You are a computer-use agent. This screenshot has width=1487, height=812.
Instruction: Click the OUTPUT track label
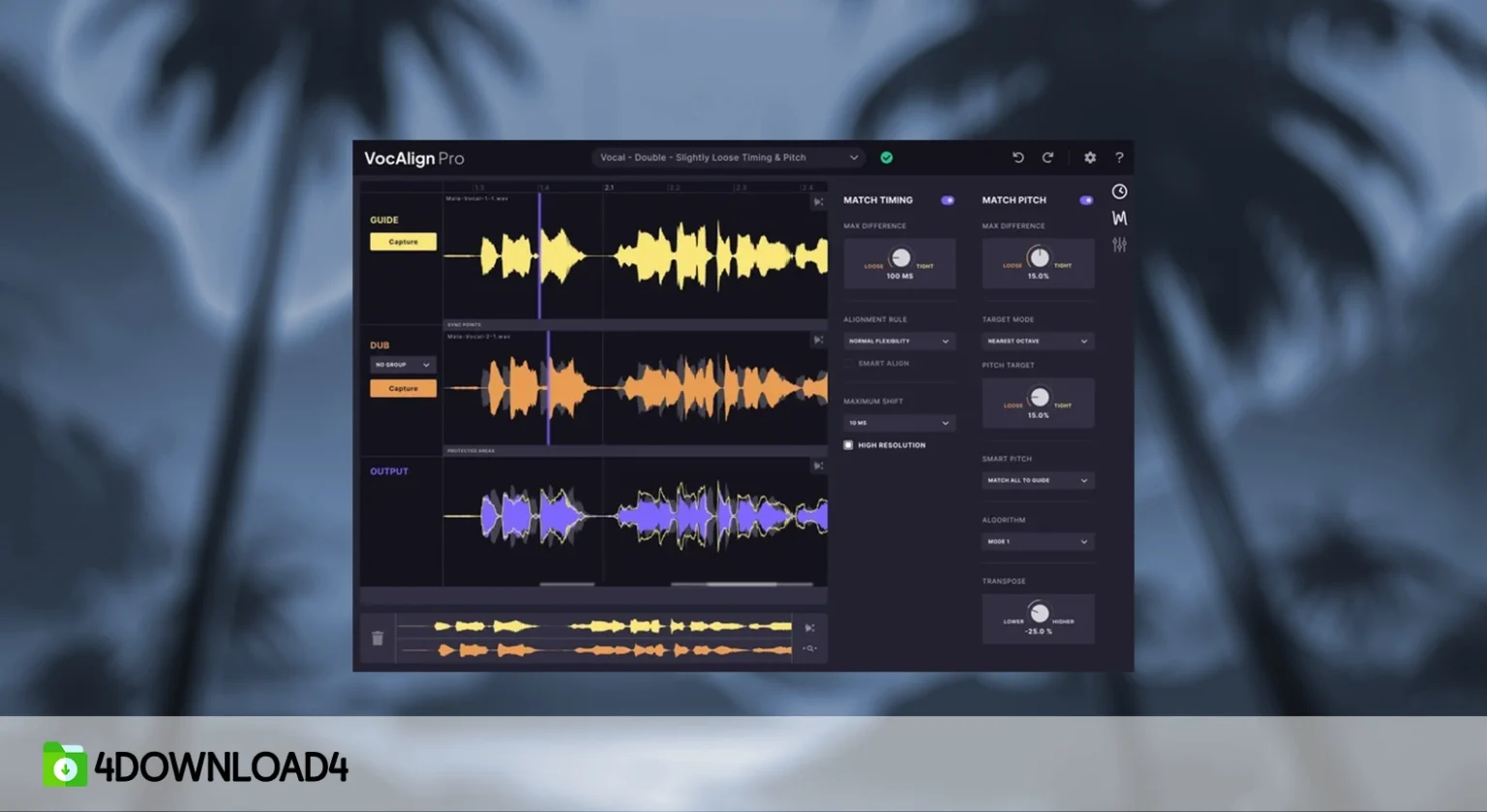point(389,471)
